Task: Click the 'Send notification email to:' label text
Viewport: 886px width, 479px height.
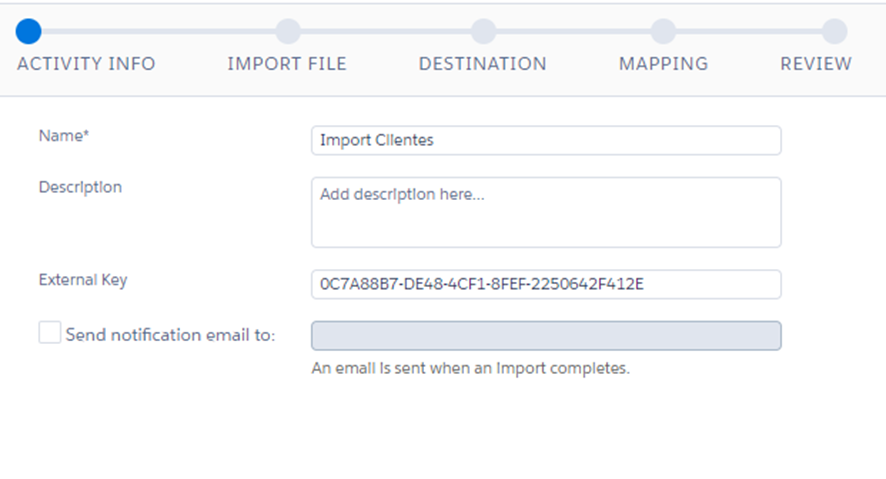Action: [170, 335]
